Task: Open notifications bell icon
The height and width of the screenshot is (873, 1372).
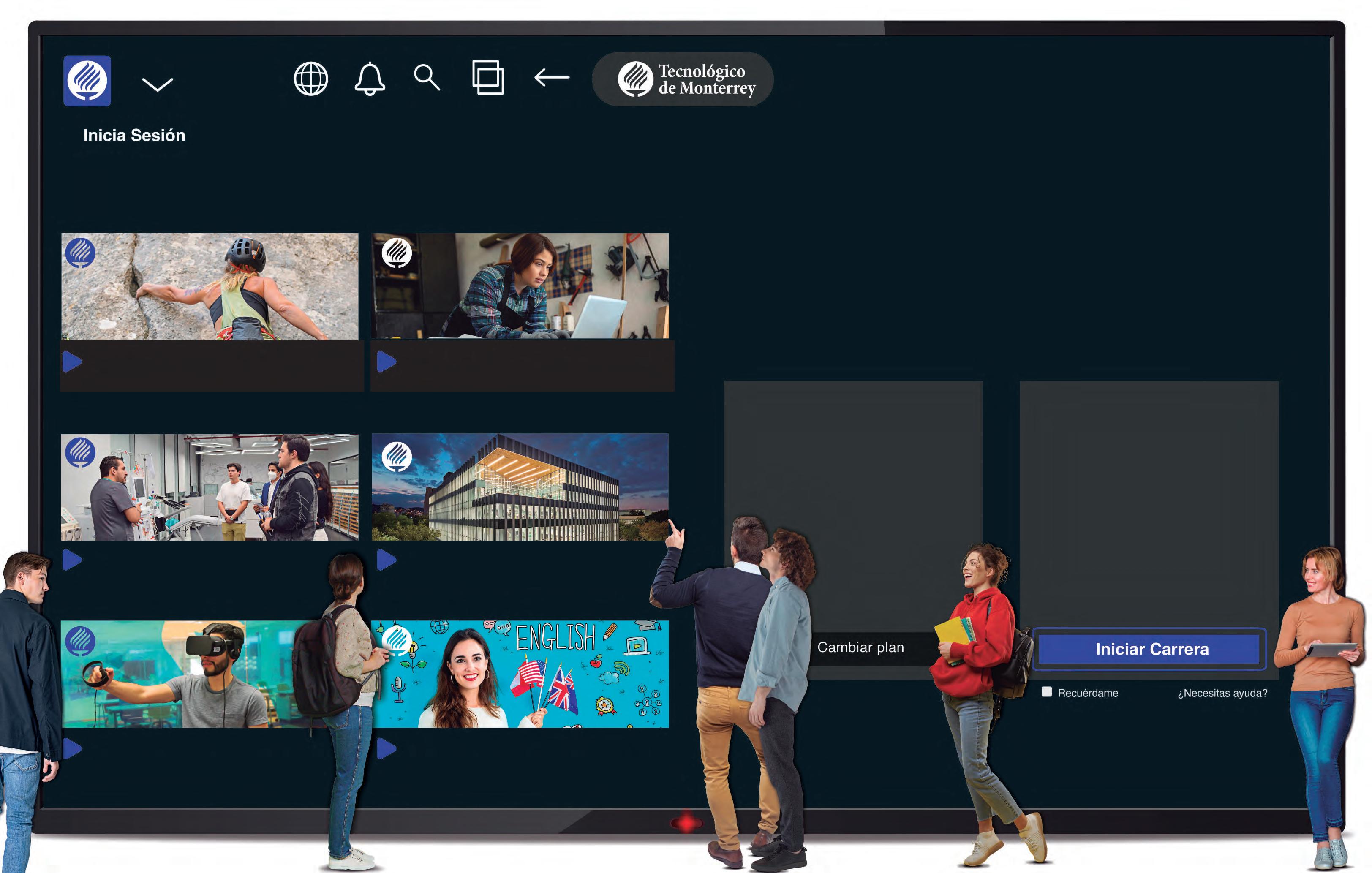Action: (370, 79)
